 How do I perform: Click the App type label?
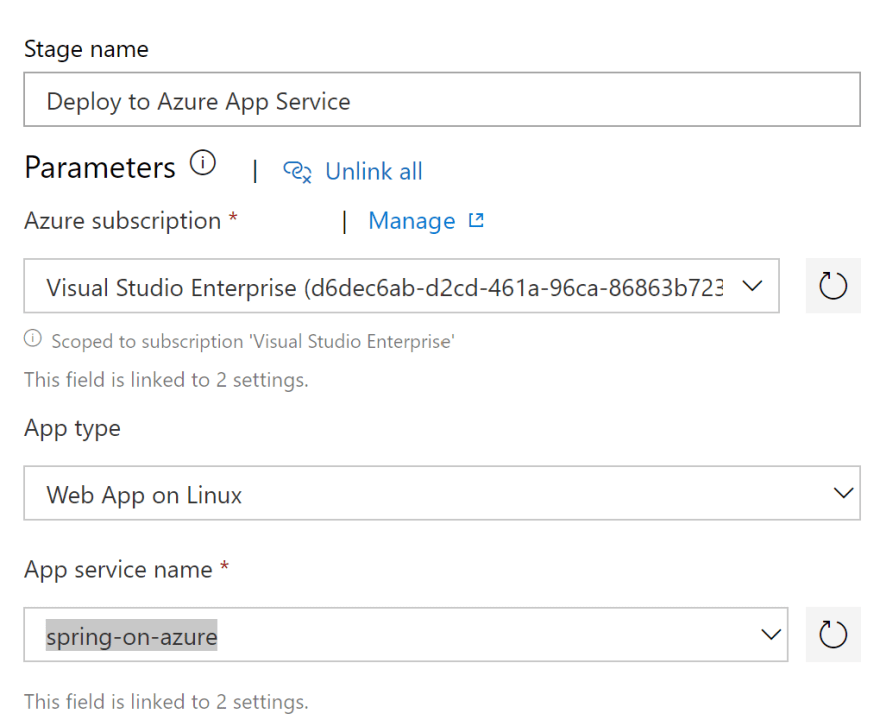tap(72, 428)
